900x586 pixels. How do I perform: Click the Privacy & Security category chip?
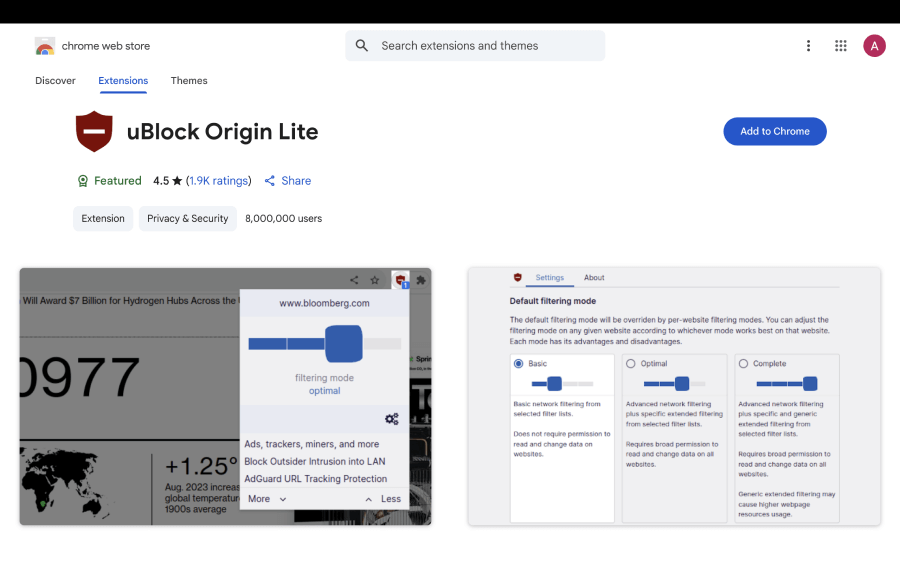pos(188,218)
